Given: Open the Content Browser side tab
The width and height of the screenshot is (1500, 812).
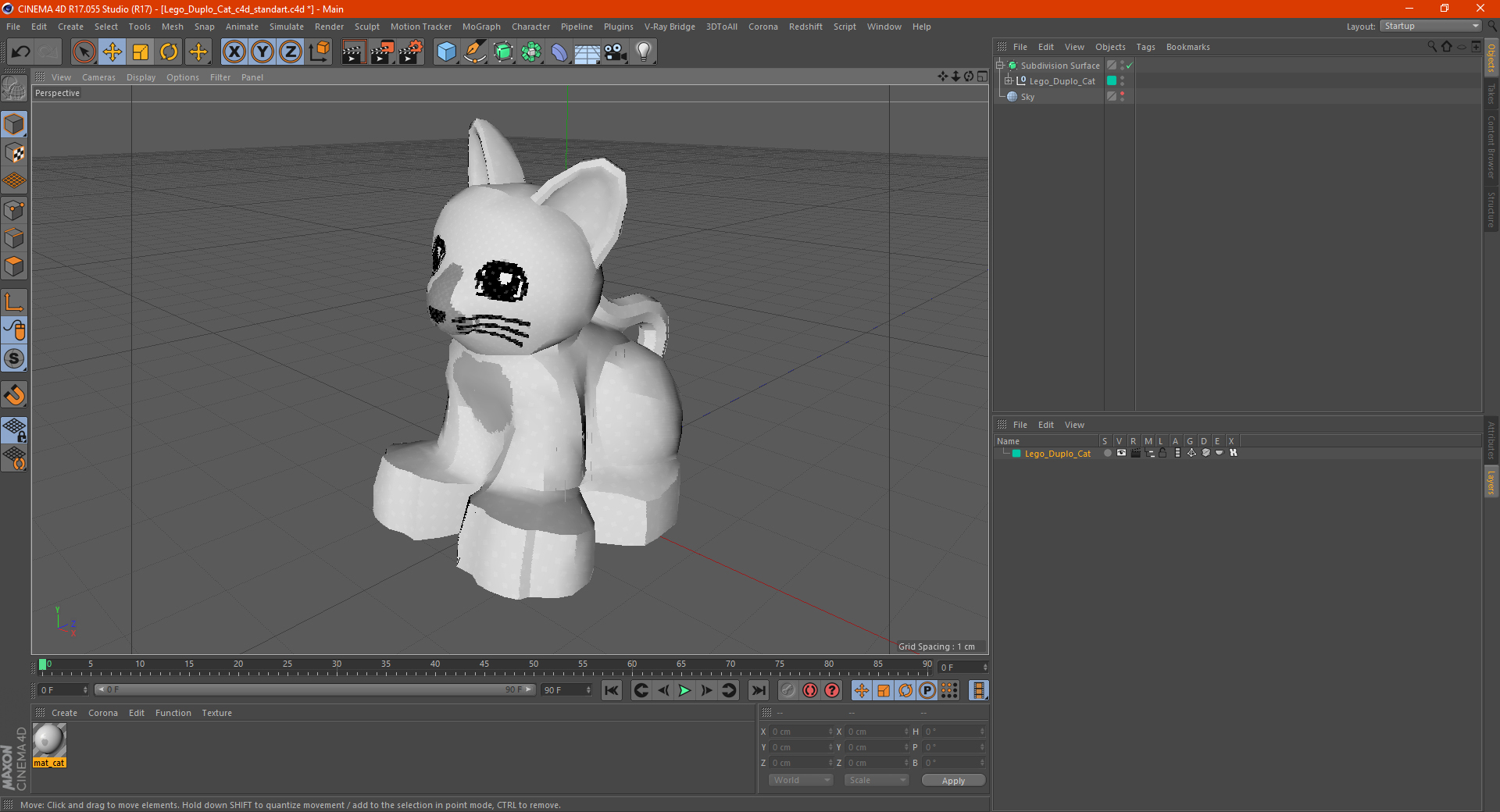Looking at the screenshot, I should click(x=1491, y=147).
